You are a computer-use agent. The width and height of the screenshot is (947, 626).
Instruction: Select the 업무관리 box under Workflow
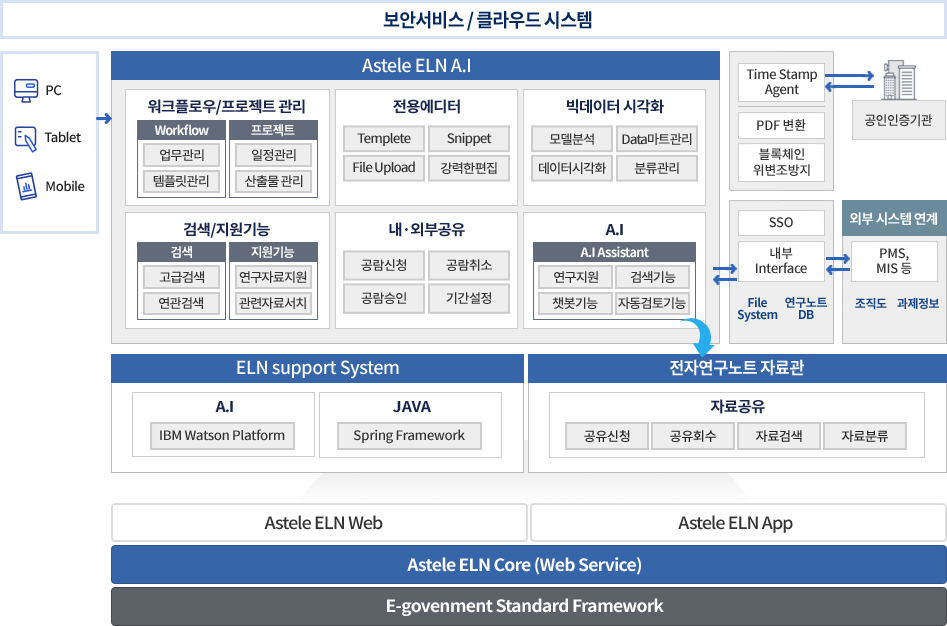tap(182, 155)
